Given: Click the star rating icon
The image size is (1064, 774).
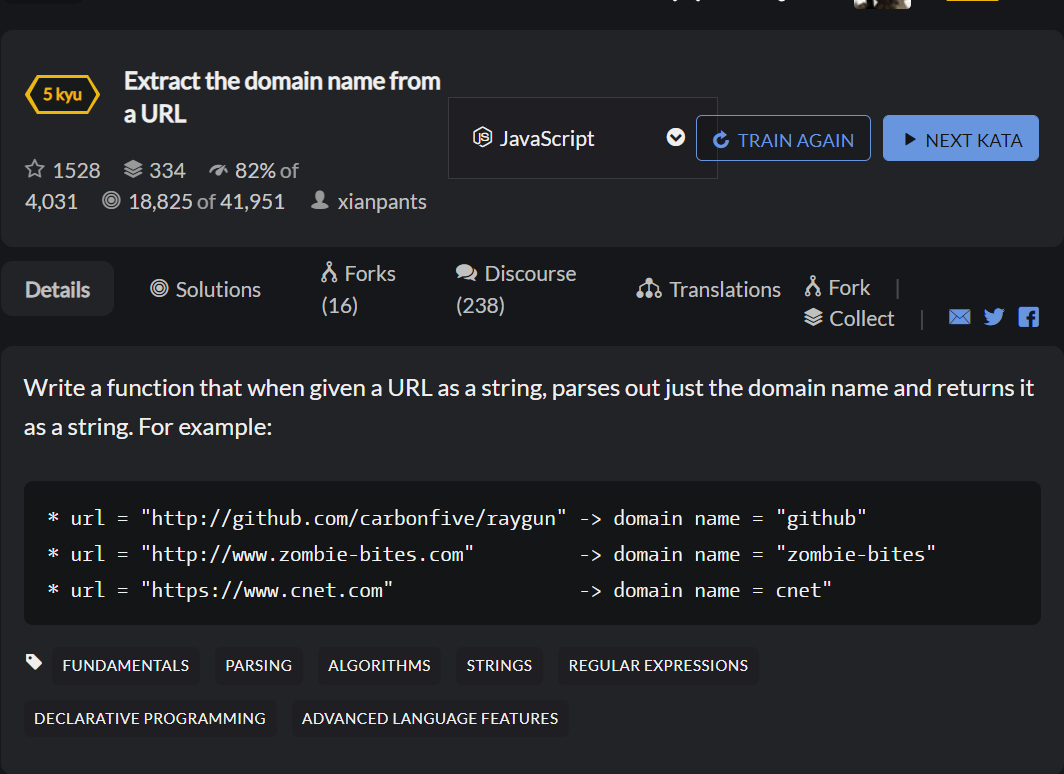Looking at the screenshot, I should pos(35,170).
